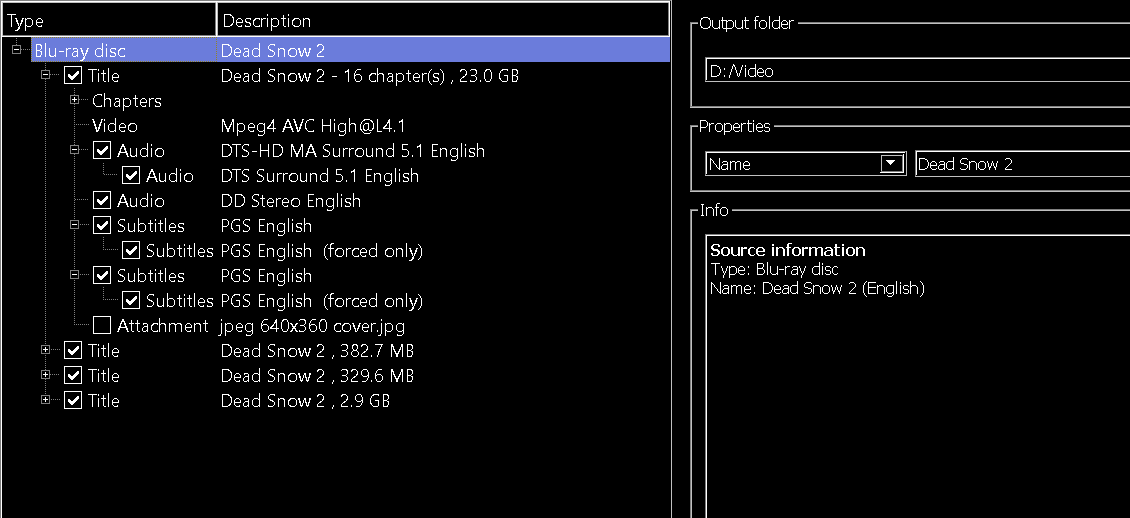Click 'Source information' heading in Info
This screenshot has width=1130, height=518.
pyautogui.click(x=788, y=250)
